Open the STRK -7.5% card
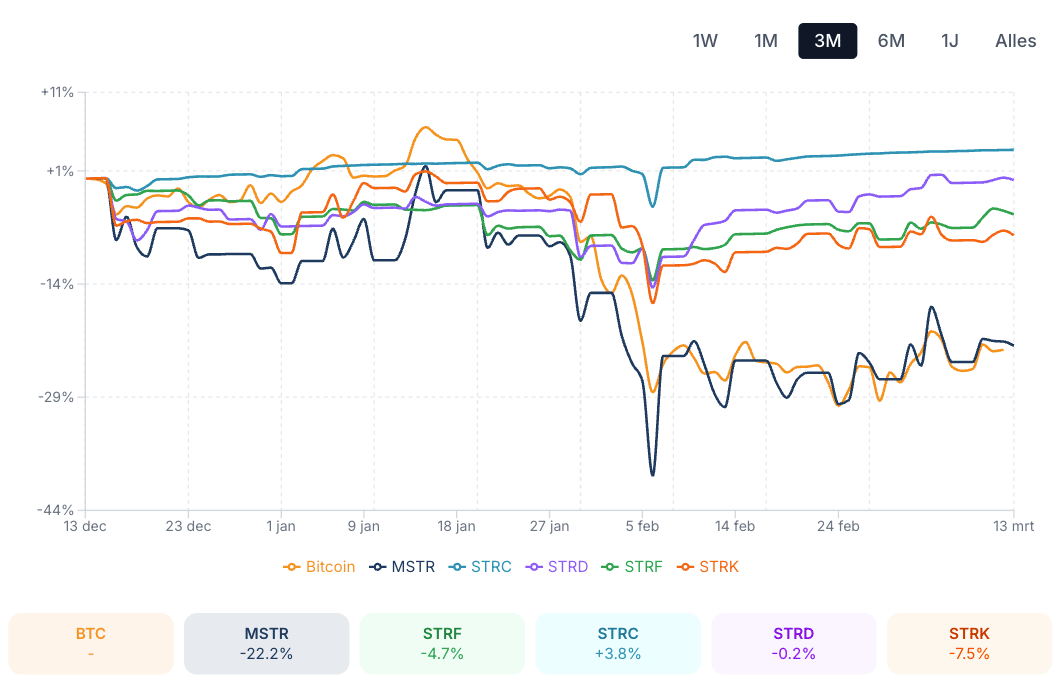 969,643
